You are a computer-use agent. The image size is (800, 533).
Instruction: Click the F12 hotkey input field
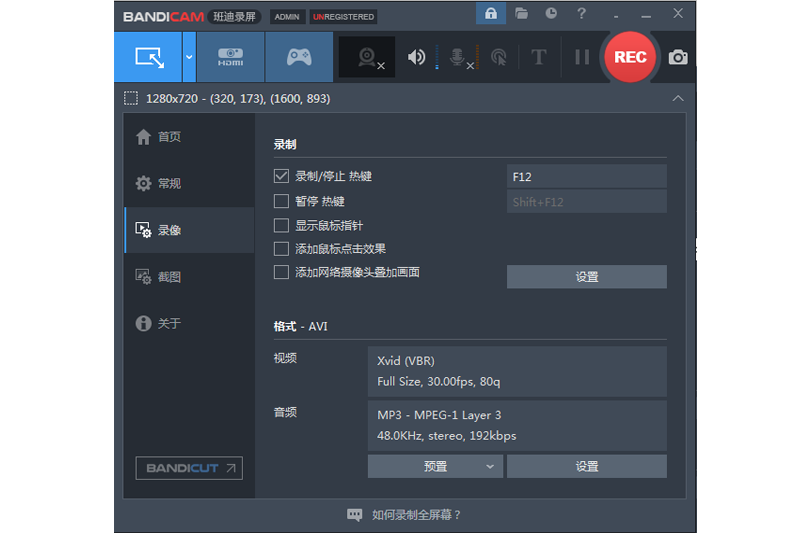tap(586, 176)
